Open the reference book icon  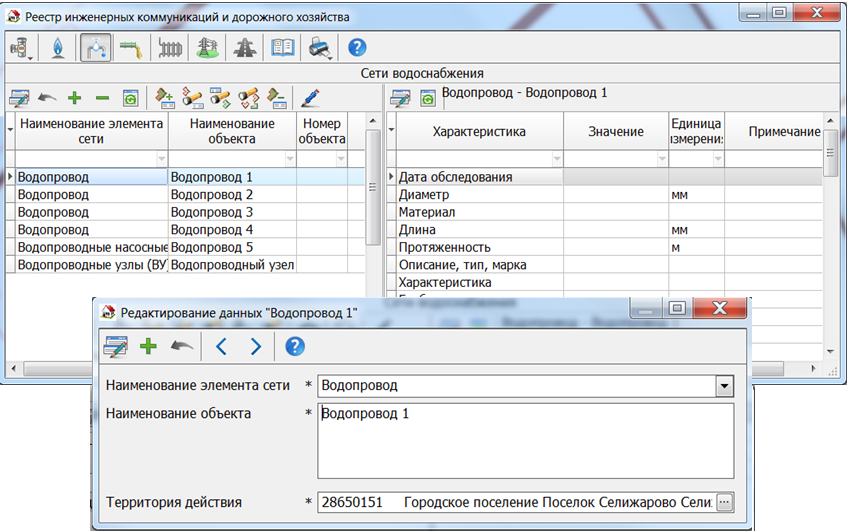tap(282, 48)
